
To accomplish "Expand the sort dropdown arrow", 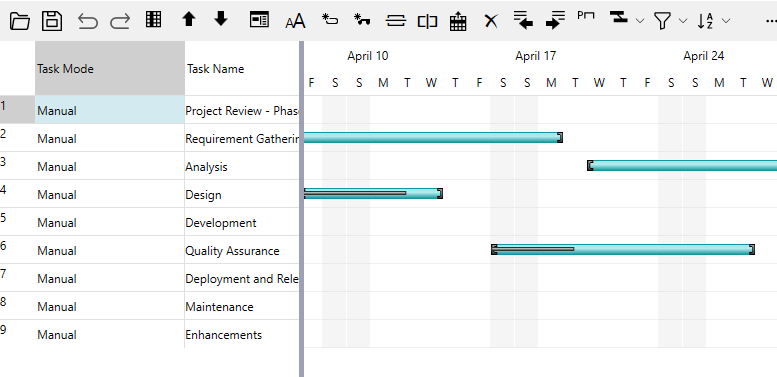I will (726, 21).
